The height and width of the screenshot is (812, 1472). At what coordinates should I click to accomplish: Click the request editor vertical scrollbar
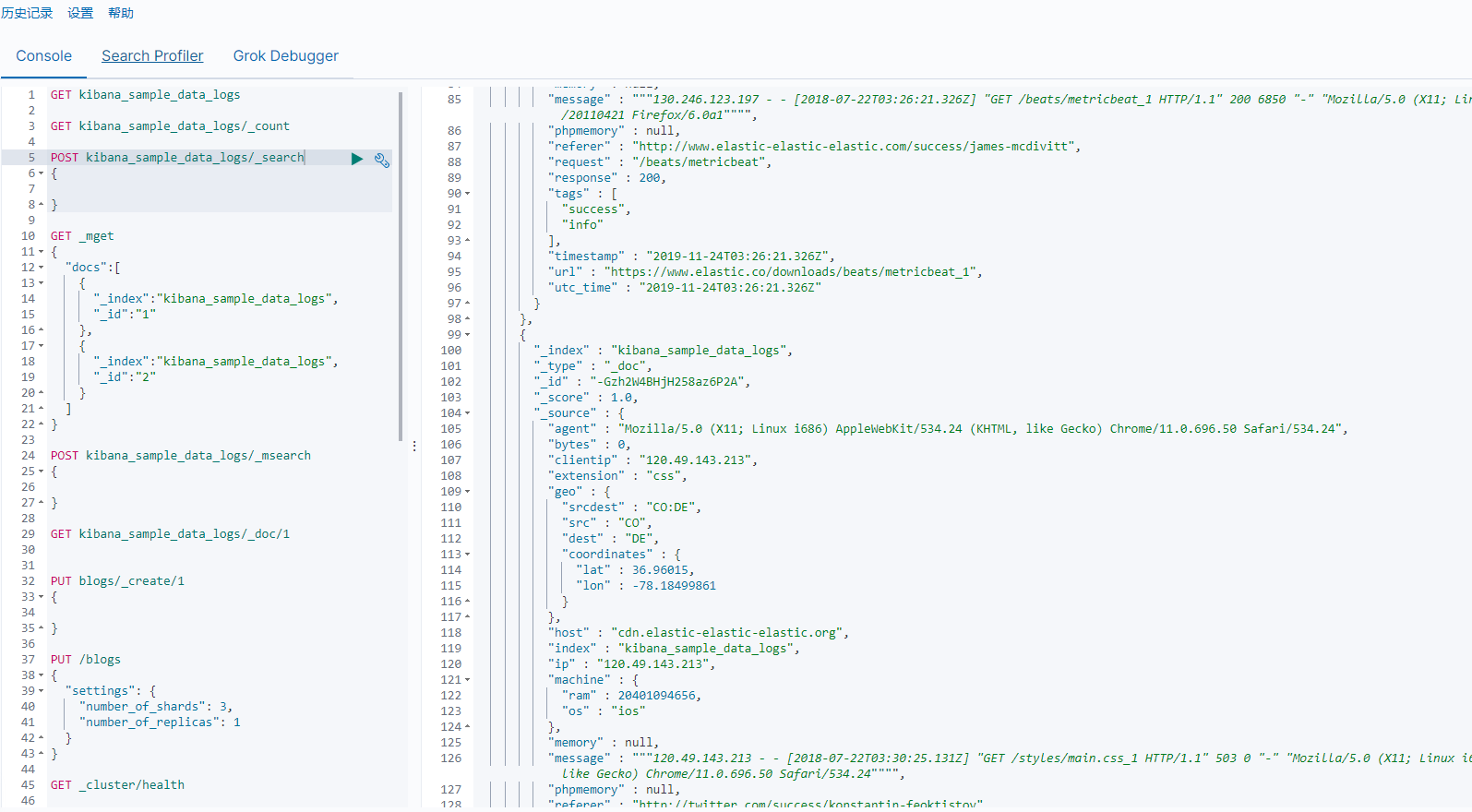coord(401,266)
